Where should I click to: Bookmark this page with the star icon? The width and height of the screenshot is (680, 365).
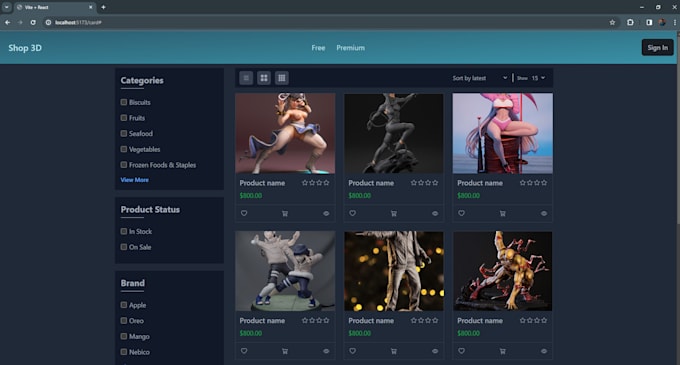pos(612,22)
